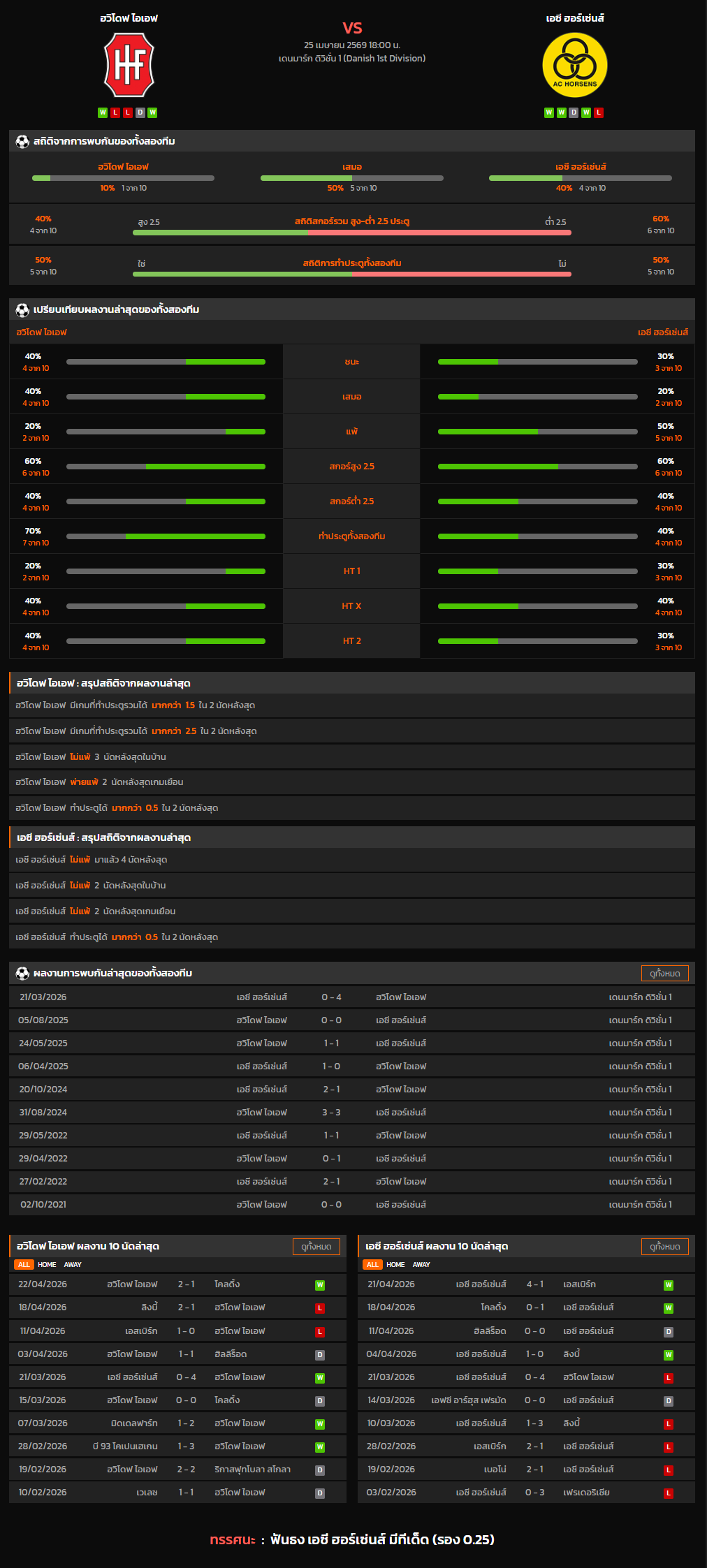Screen dimensions: 707x1568
Task: Click the Hvidovre IF red team logo
Action: (x=129, y=65)
